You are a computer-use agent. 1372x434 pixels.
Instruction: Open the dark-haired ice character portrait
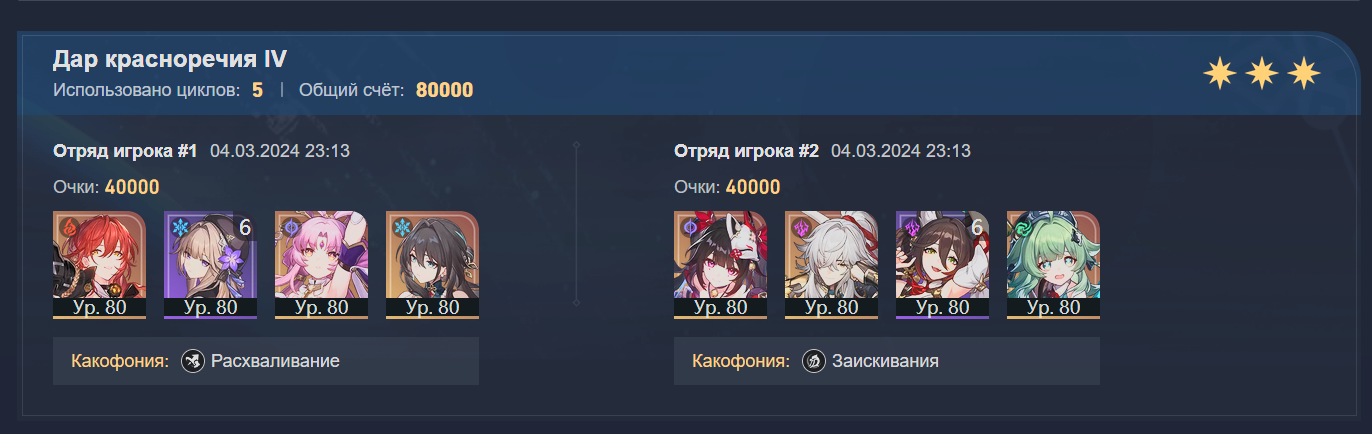(x=432, y=265)
